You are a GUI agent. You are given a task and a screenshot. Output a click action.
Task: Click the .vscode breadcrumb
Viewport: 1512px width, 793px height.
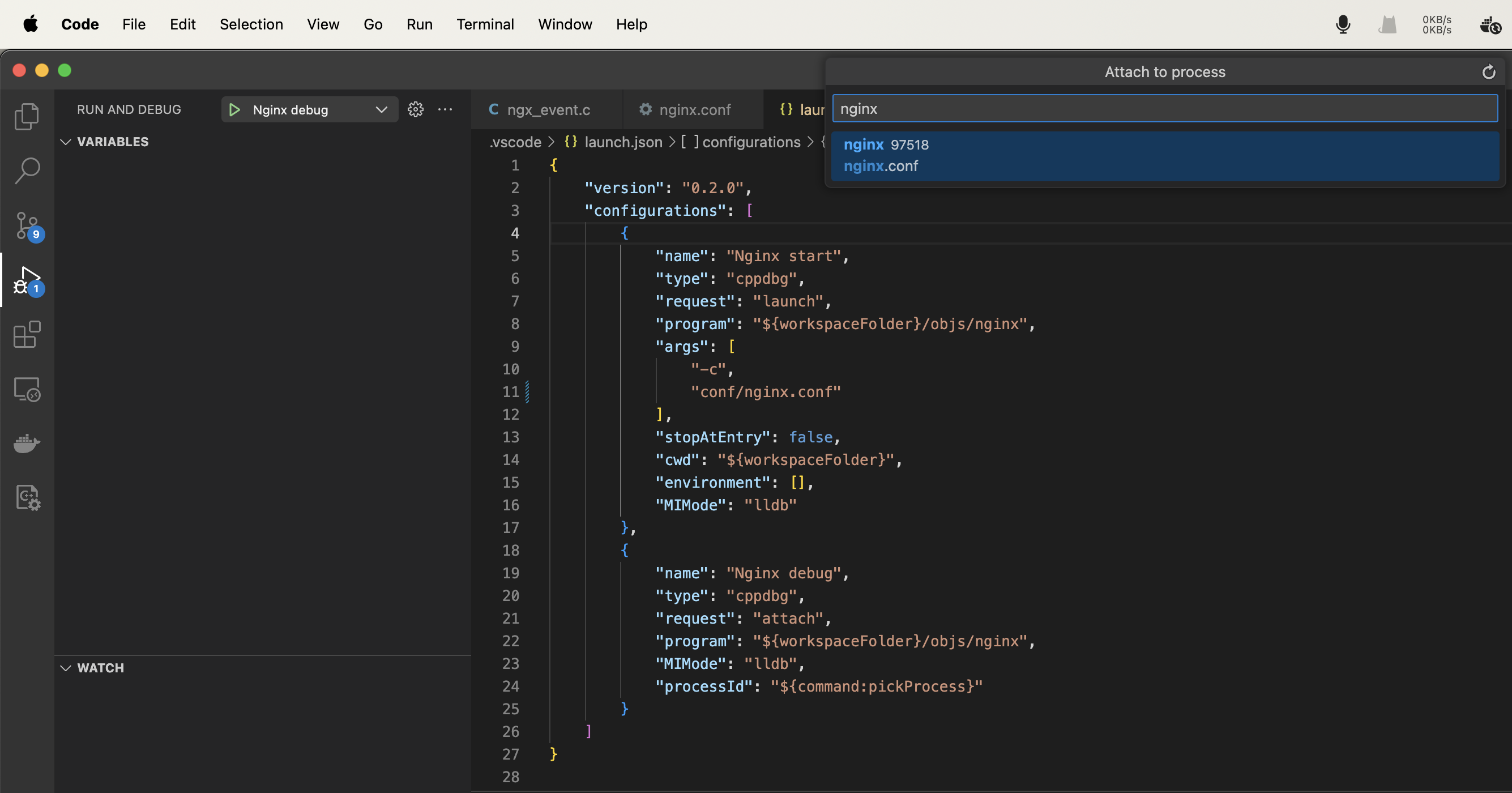tap(515, 142)
